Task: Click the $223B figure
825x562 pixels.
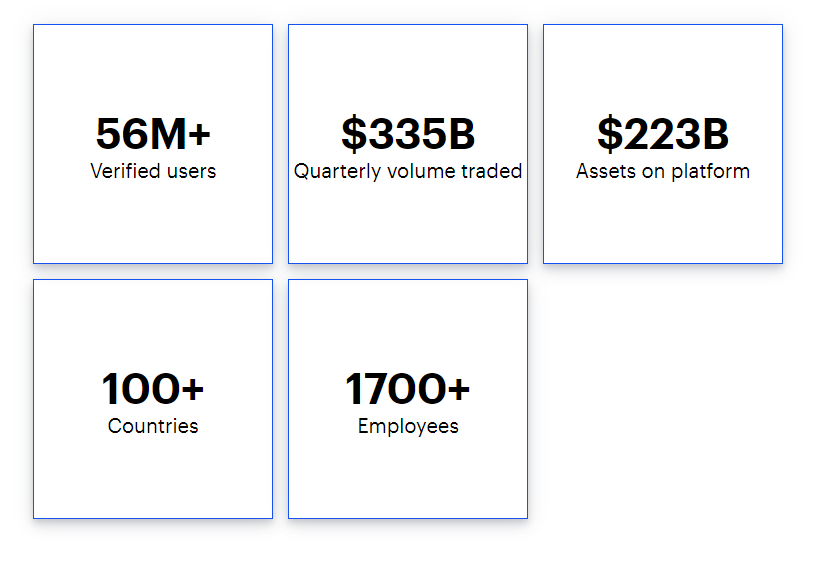Action: click(x=663, y=134)
